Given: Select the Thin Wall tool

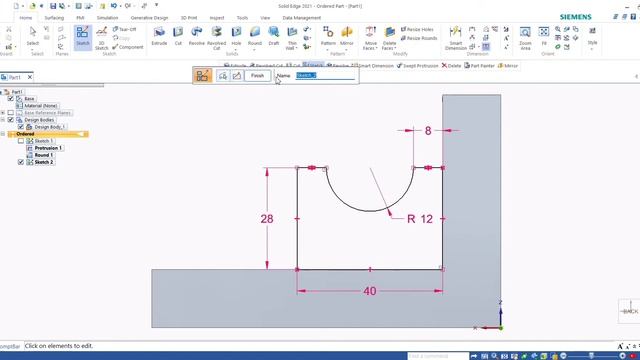Looking at the screenshot, I should [x=292, y=38].
